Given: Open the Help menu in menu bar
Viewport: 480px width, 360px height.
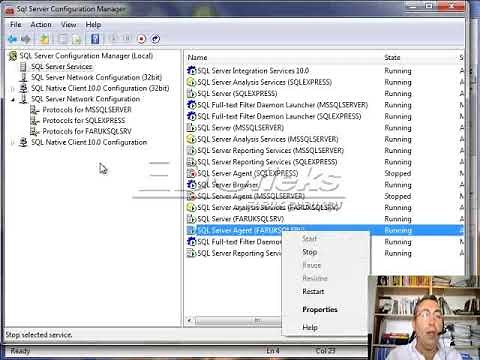Looking at the screenshot, I should [93, 25].
